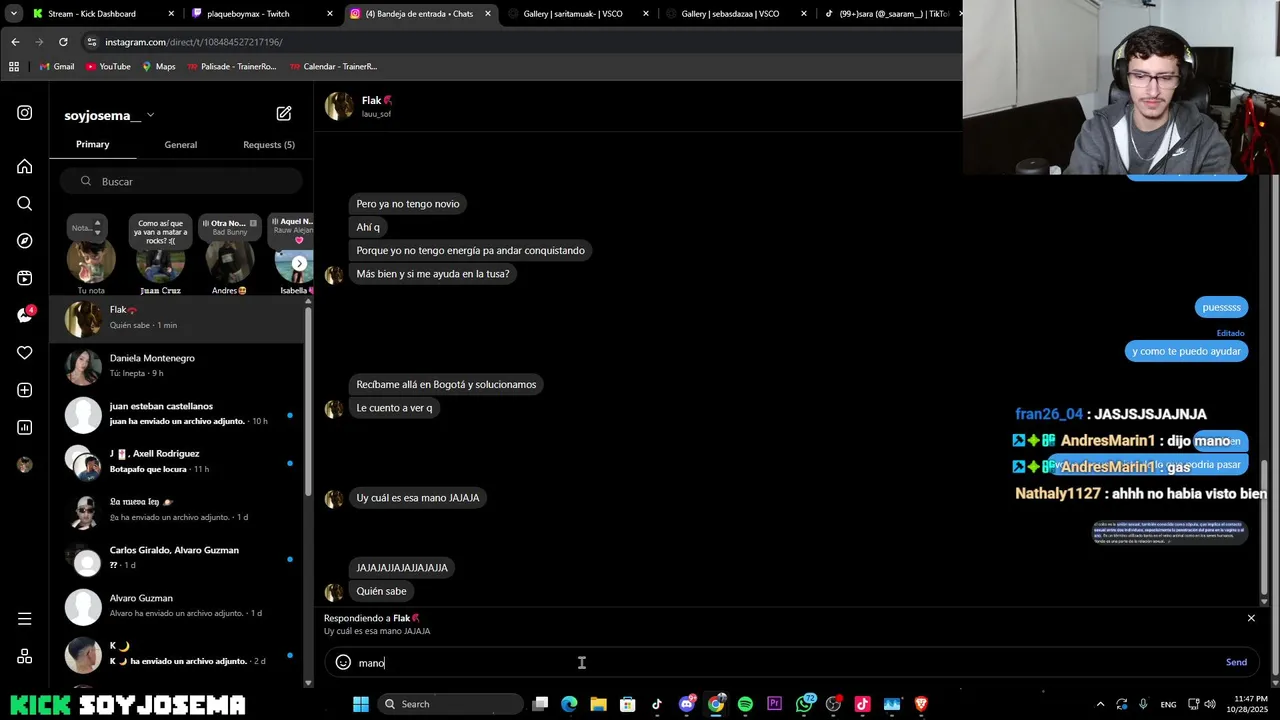Open Carlos Giraldo, Alvaro Guzman chat

click(177, 558)
